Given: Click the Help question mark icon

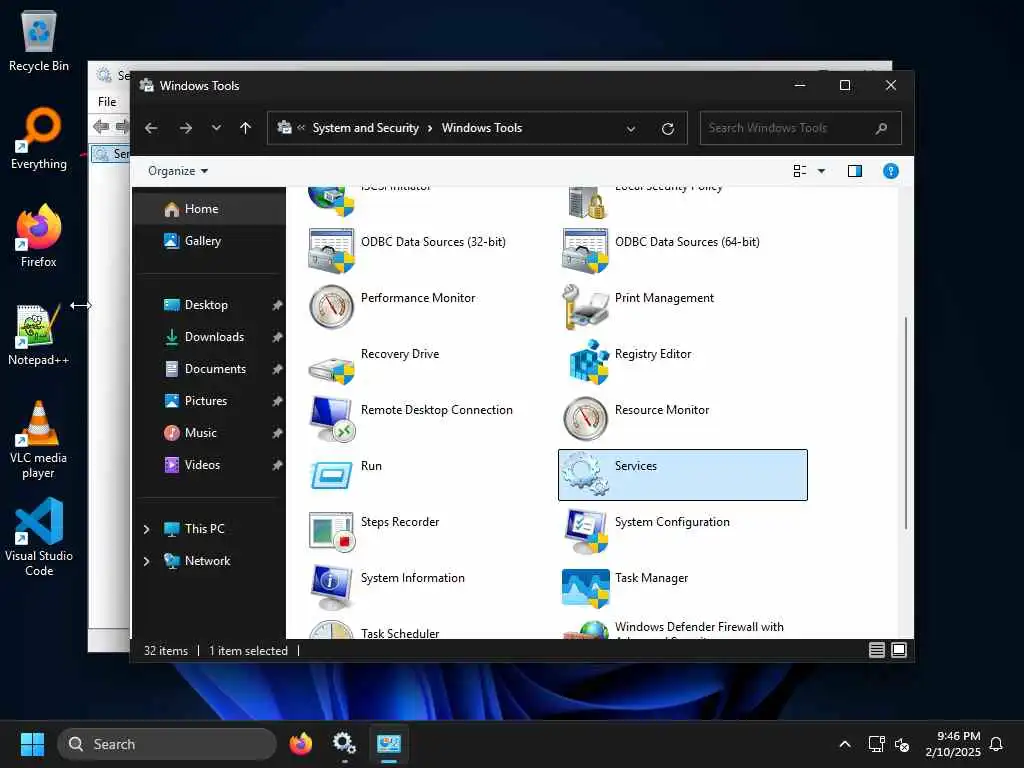Looking at the screenshot, I should click(891, 171).
